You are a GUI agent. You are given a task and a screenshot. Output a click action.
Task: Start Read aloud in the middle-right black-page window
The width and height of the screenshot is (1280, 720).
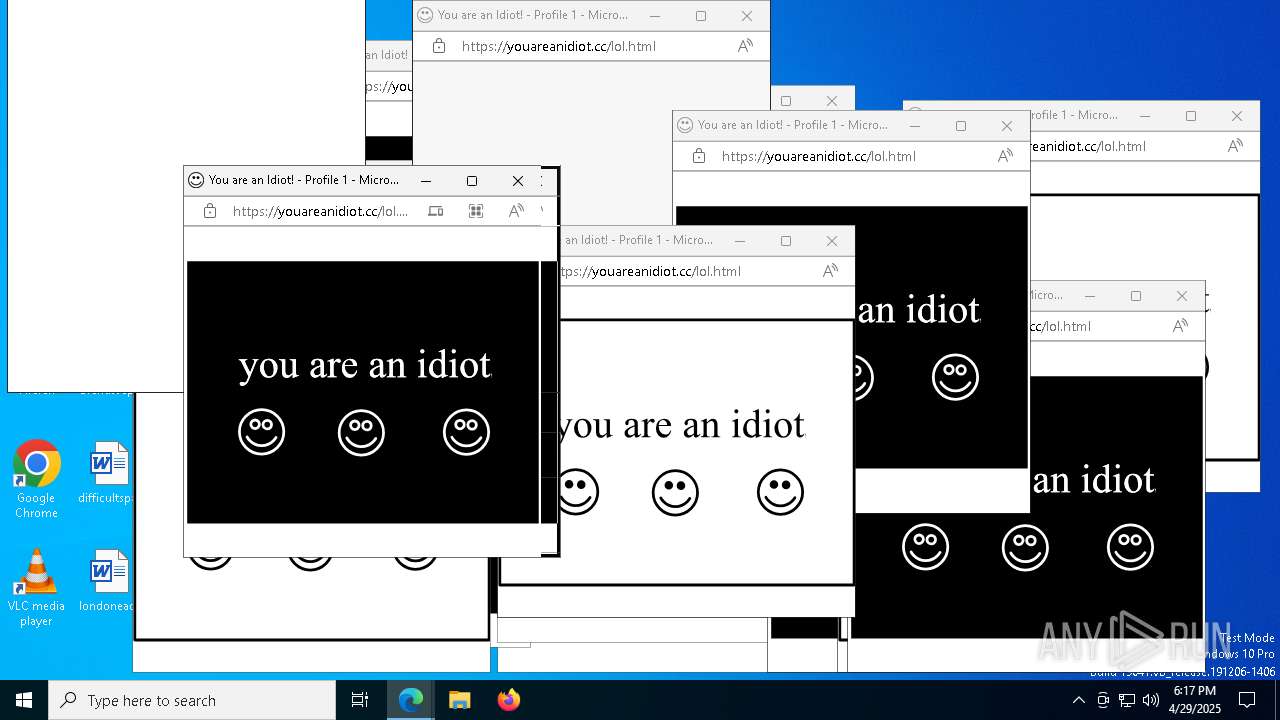[1005, 156]
